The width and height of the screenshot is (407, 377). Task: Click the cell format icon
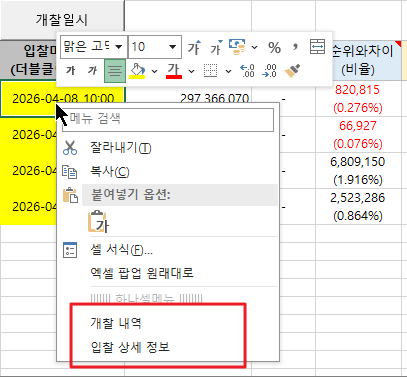click(x=70, y=250)
